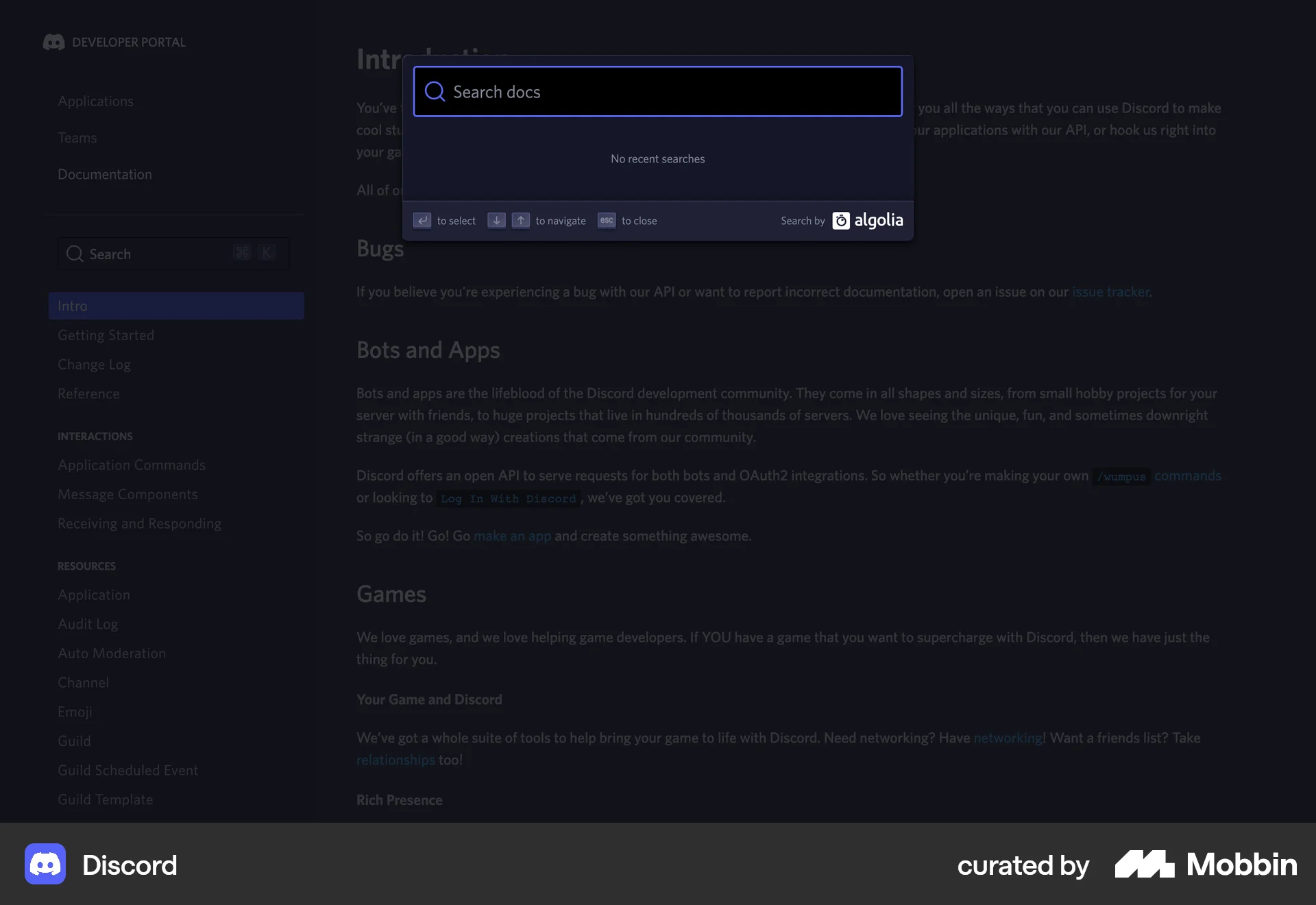Click the esc key hint to close search
Image resolution: width=1316 pixels, height=905 pixels.
(606, 220)
